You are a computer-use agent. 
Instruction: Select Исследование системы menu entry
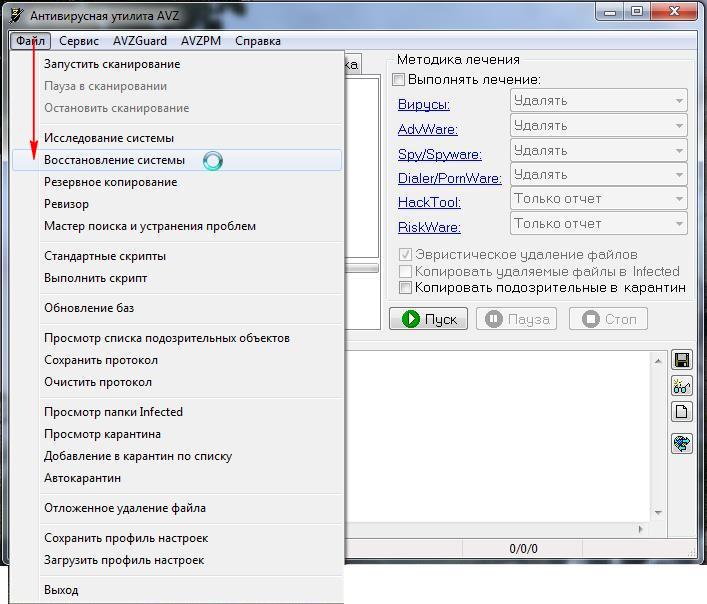click(177, 138)
